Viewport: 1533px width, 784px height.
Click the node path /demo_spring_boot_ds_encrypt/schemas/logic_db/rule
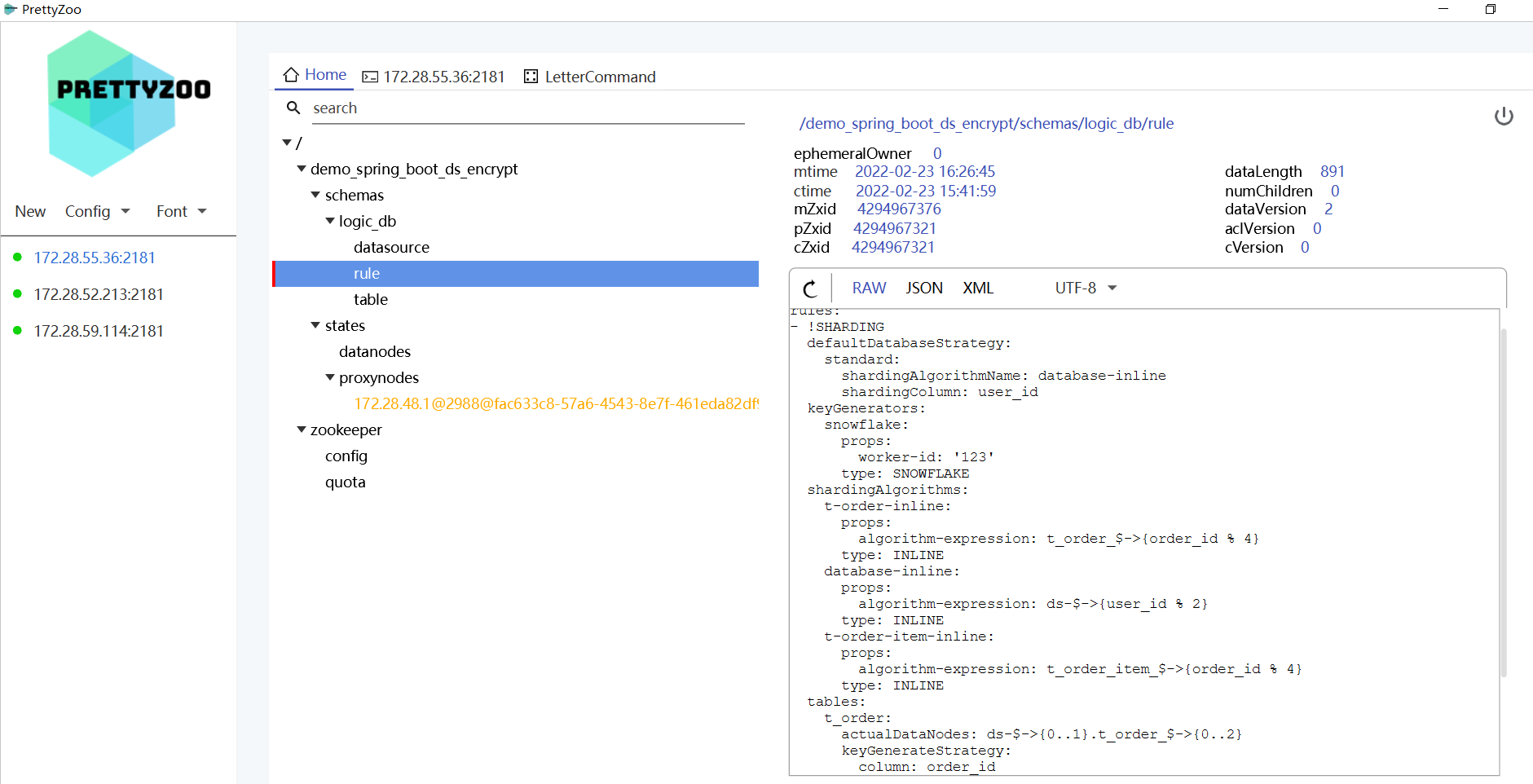(986, 123)
